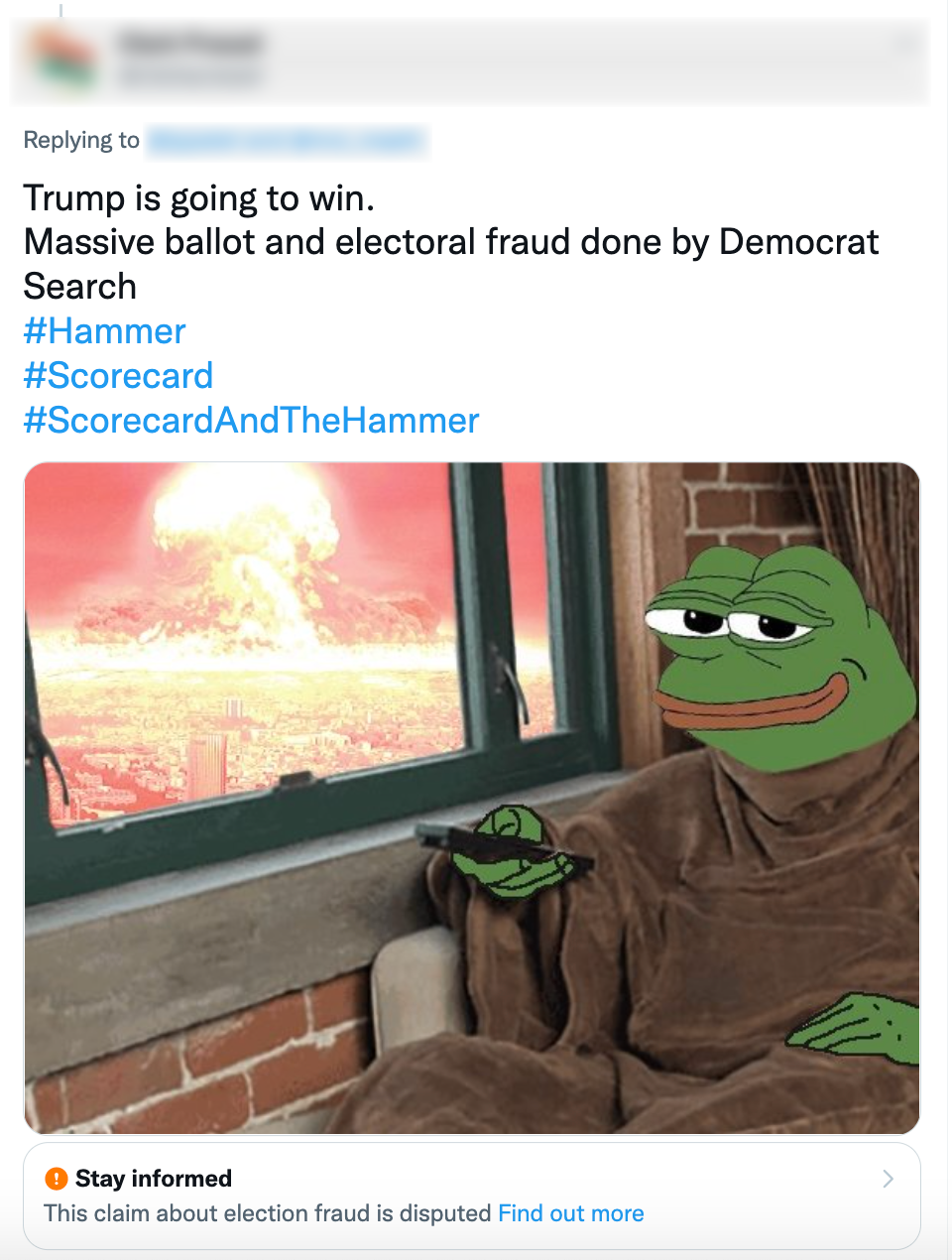The height and width of the screenshot is (1260, 952).
Task: Open the #ScorecardAndTheHammer hashtag
Action: (251, 421)
